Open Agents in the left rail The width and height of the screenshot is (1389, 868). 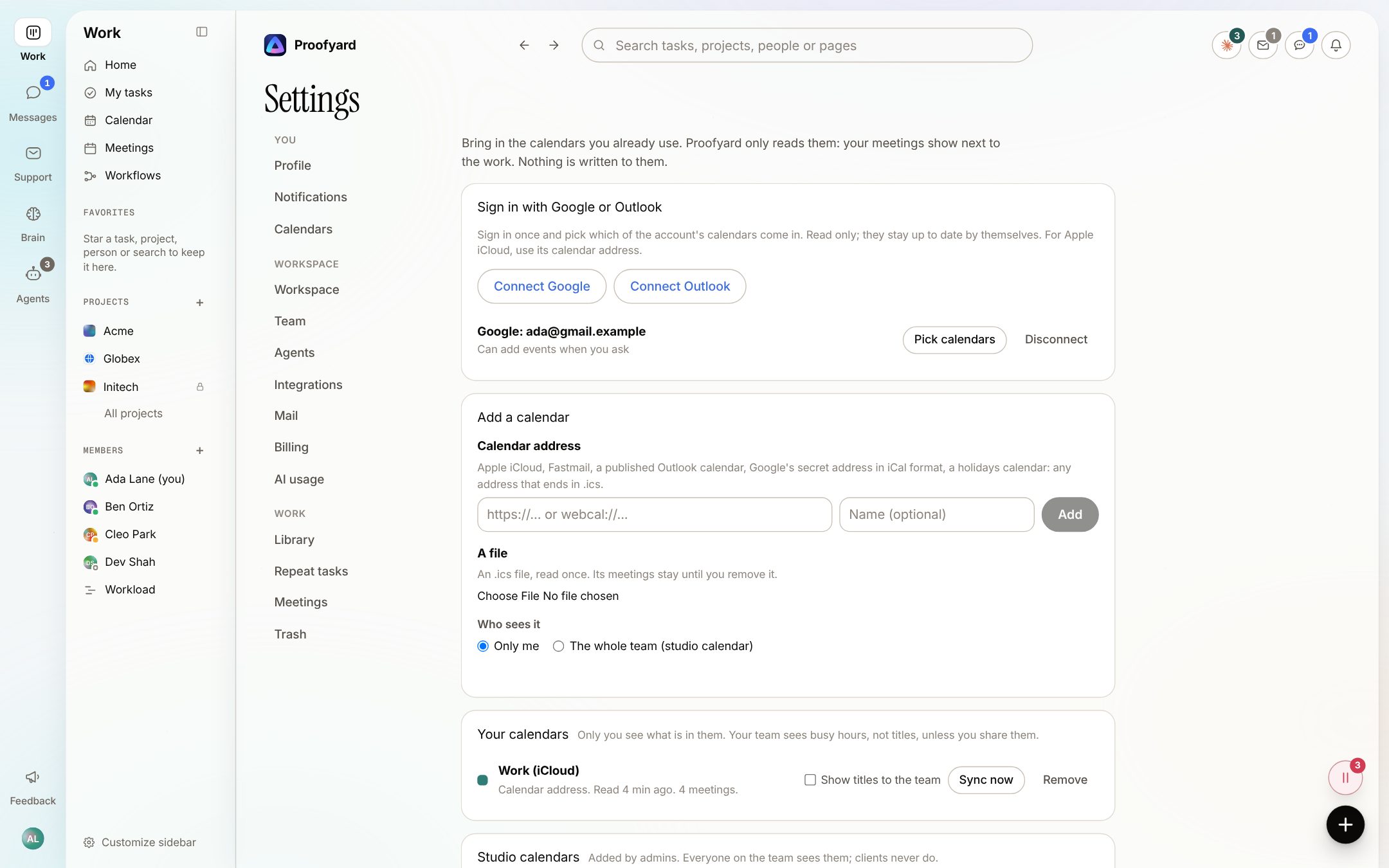tap(33, 284)
